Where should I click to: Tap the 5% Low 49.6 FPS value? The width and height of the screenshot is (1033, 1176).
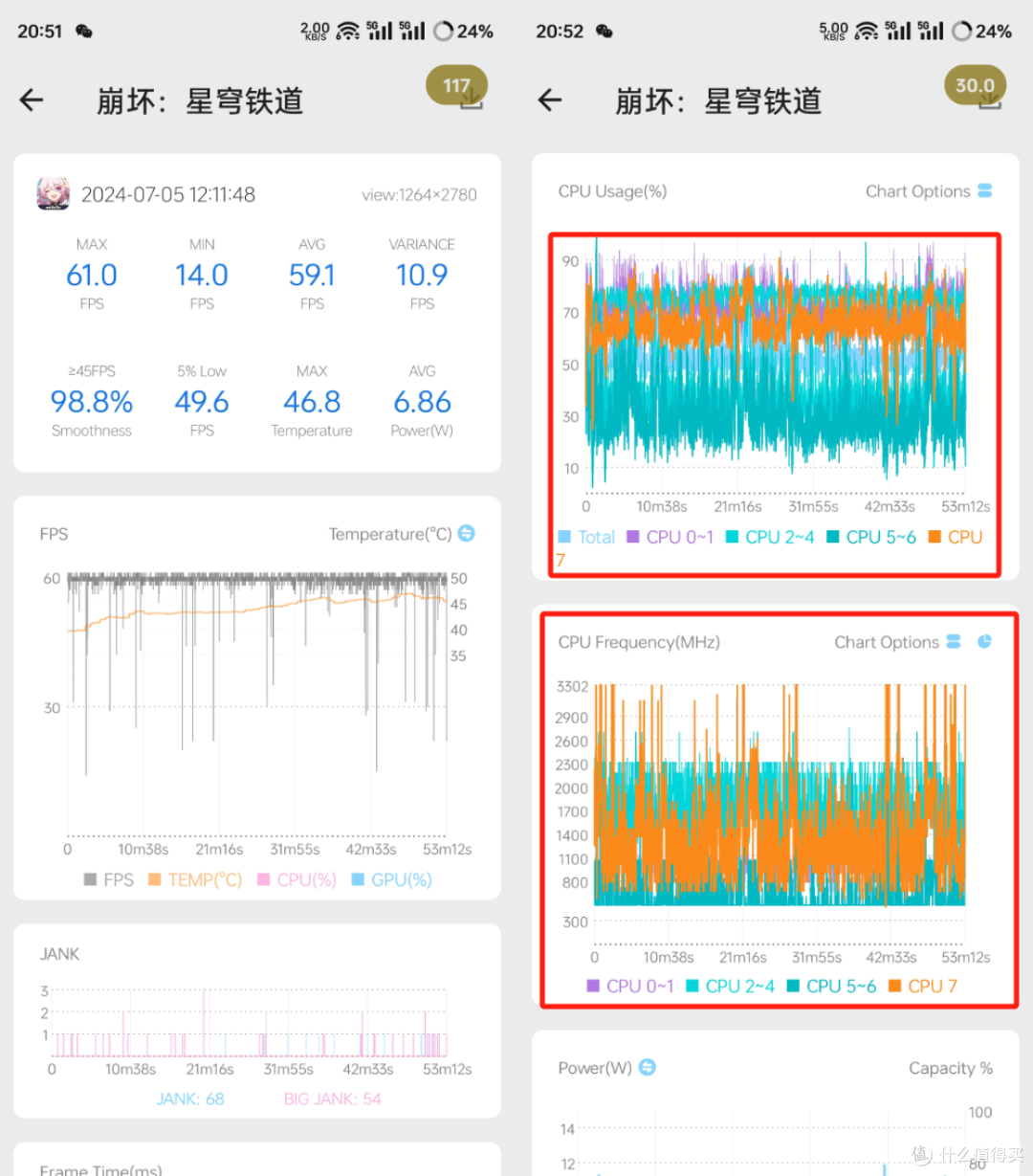[x=202, y=402]
